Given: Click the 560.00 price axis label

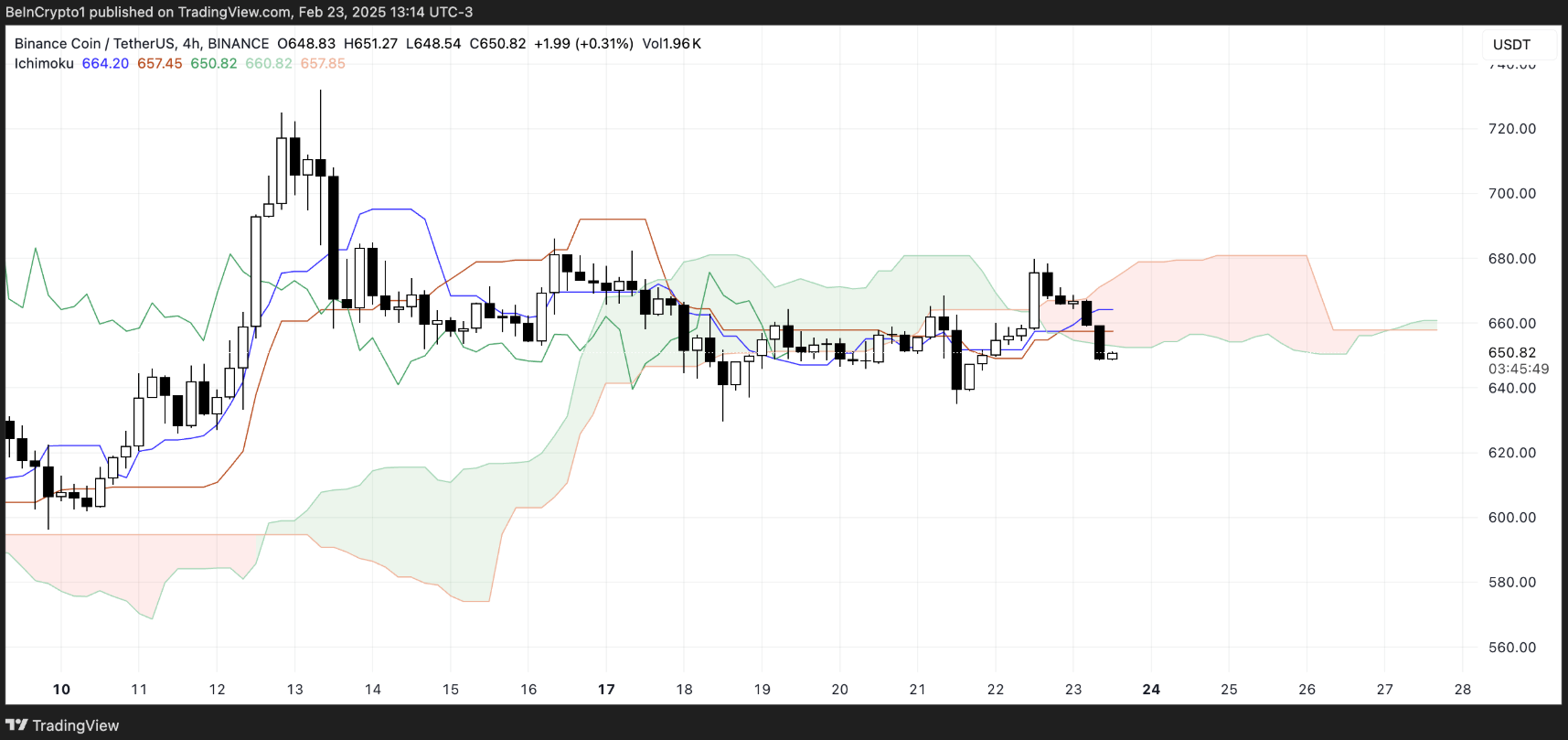Looking at the screenshot, I should [1511, 647].
